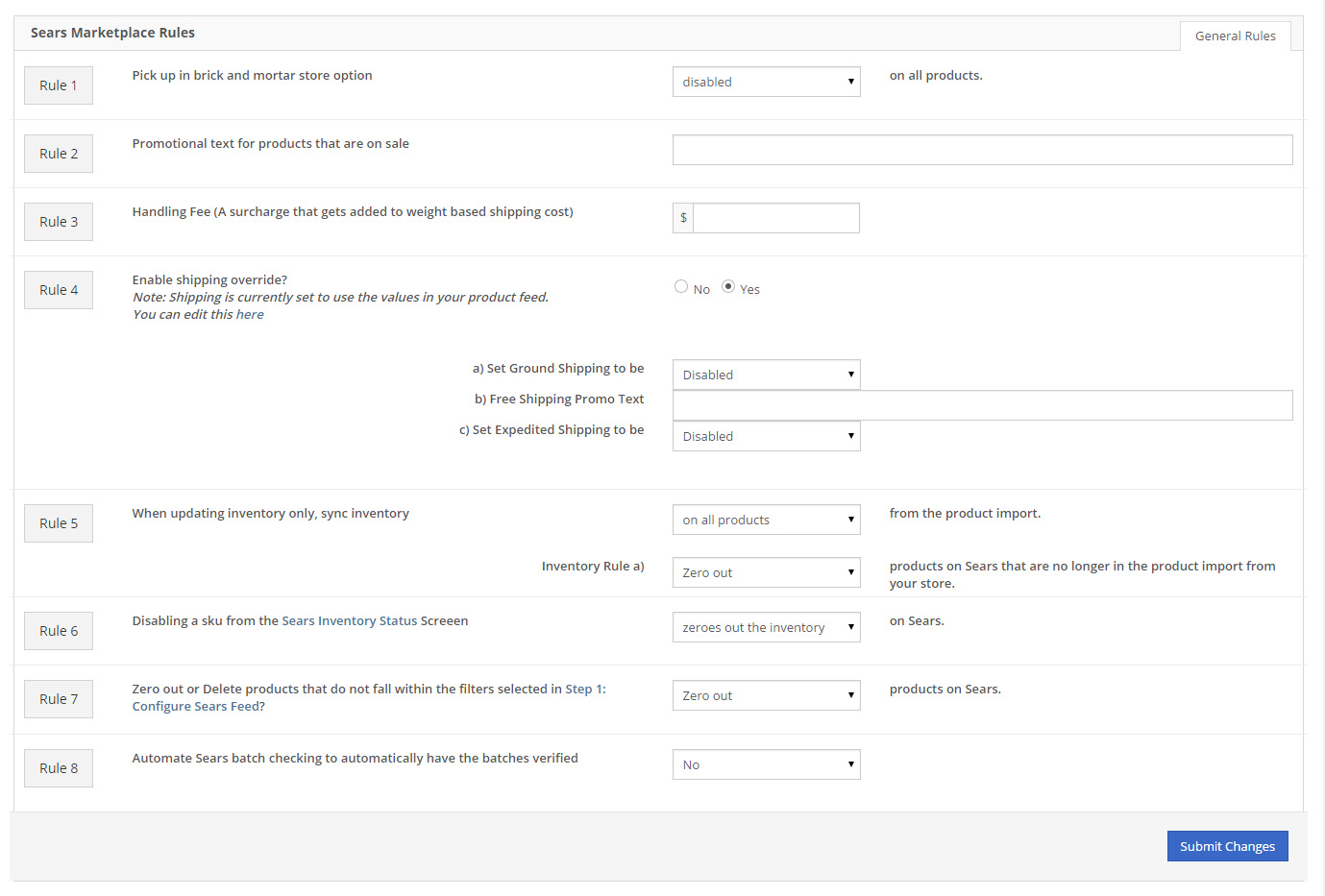Click the Rule 7 button

(59, 699)
